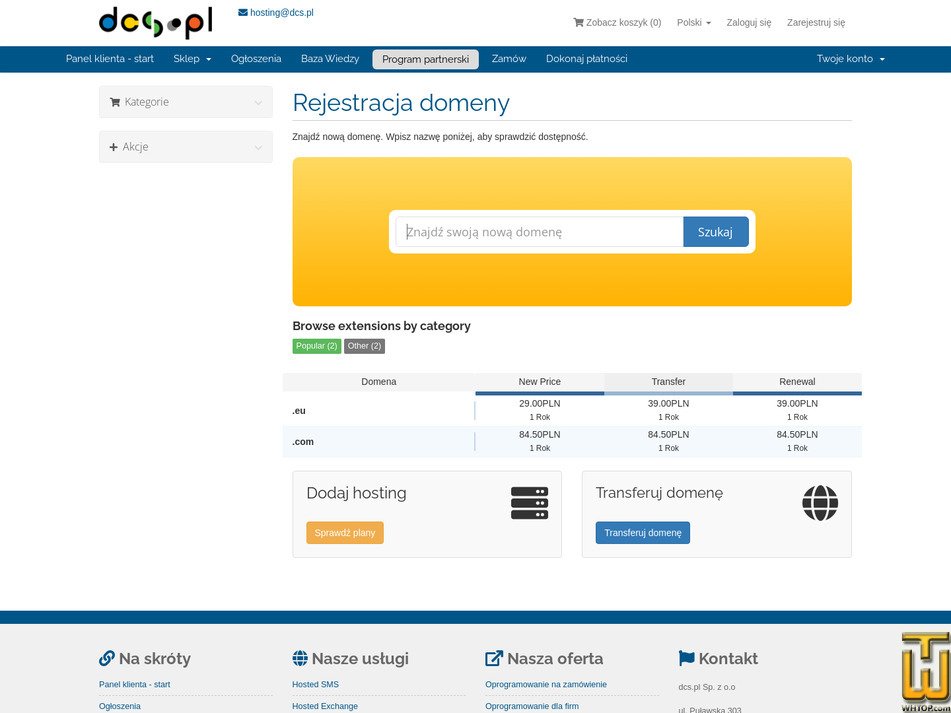
Task: Open Baza Wiedzy in the navigation bar
Action: pyautogui.click(x=330, y=59)
